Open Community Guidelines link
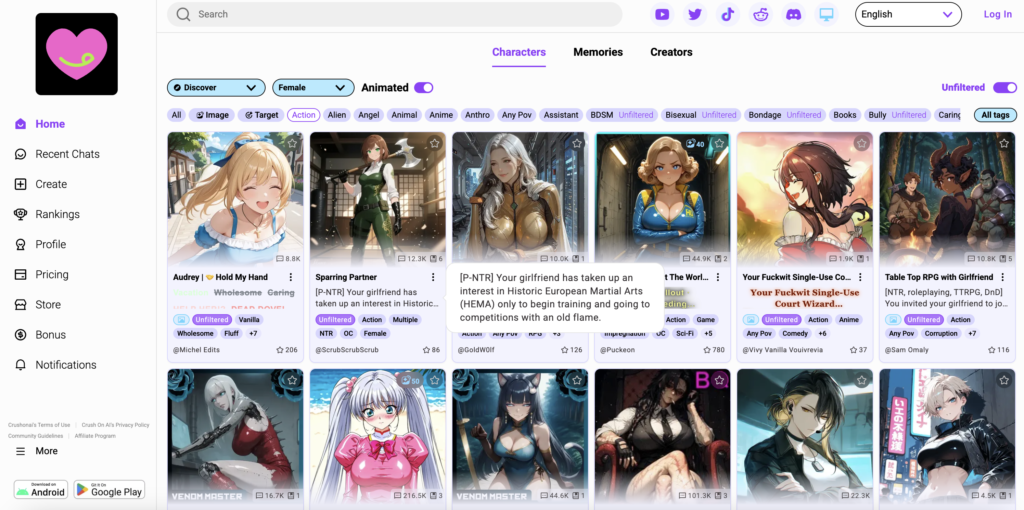 [36, 436]
